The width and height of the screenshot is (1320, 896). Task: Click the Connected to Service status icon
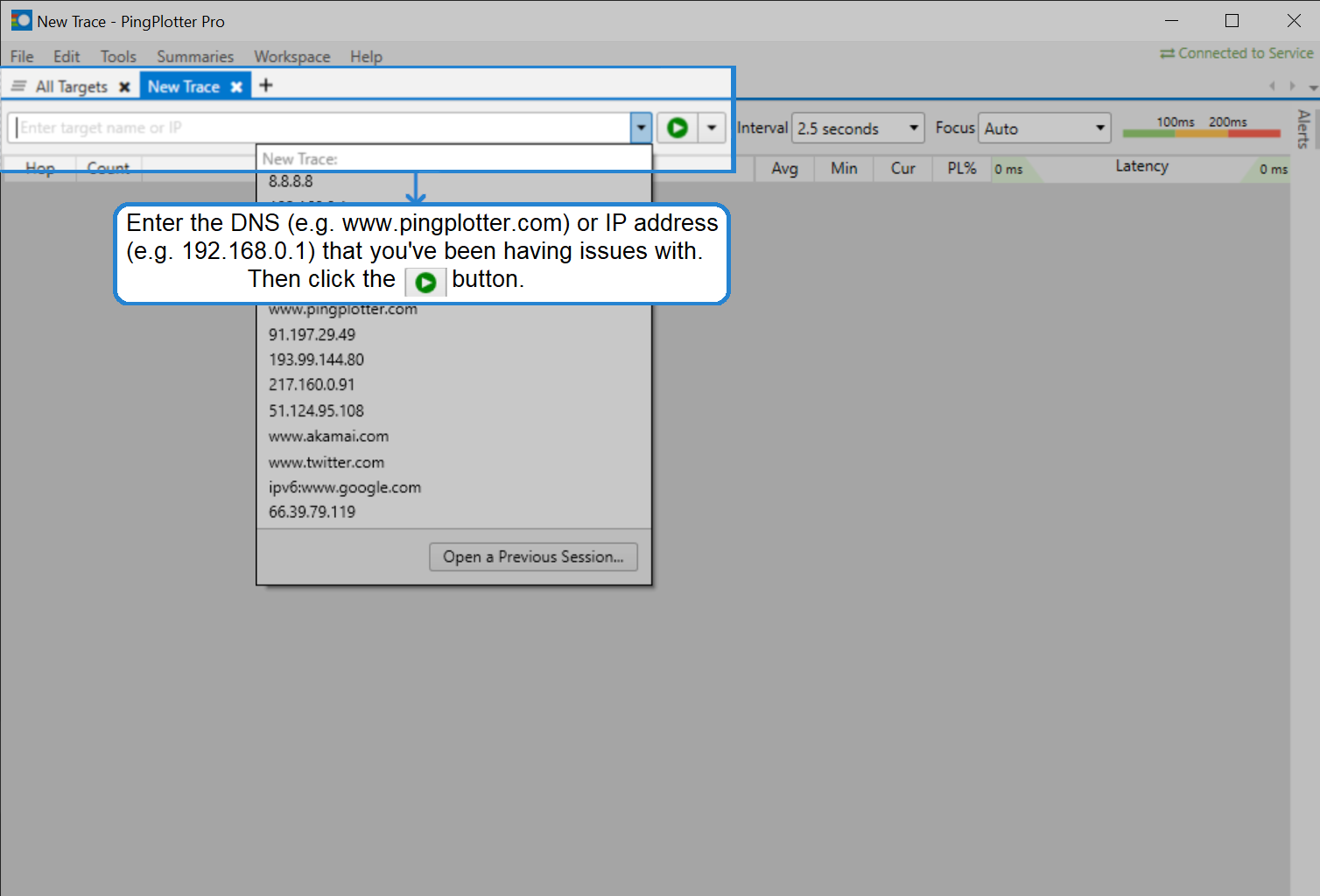tap(1167, 53)
